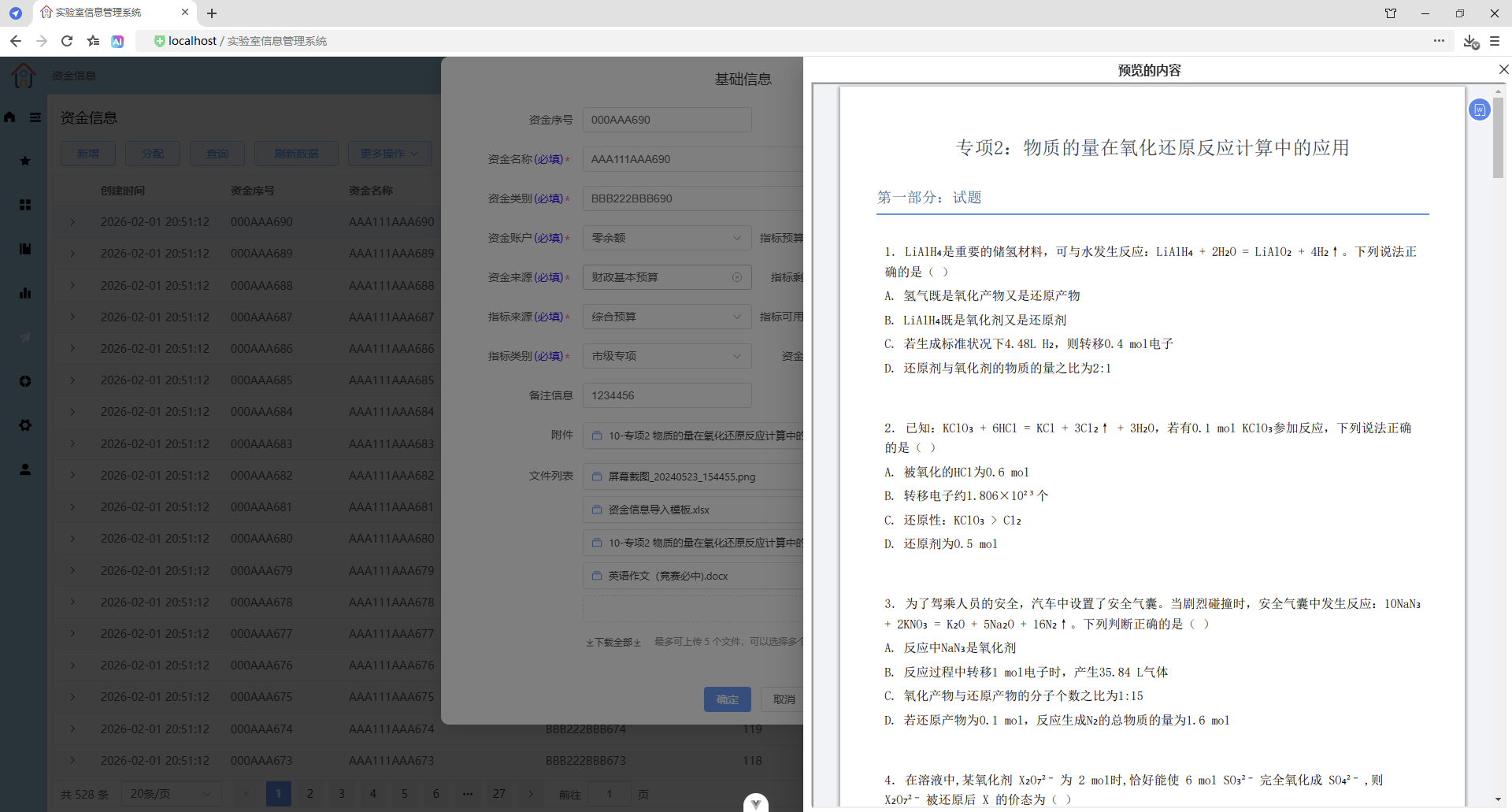Click the 创建时间 column header
The width and height of the screenshot is (1512, 812).
pyautogui.click(x=123, y=191)
